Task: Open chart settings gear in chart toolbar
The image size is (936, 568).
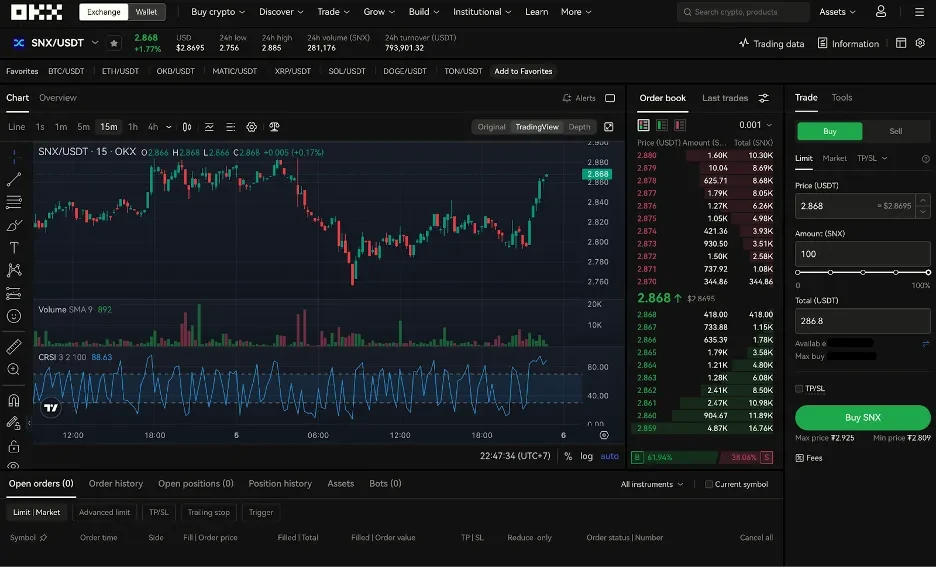Action: pos(252,127)
